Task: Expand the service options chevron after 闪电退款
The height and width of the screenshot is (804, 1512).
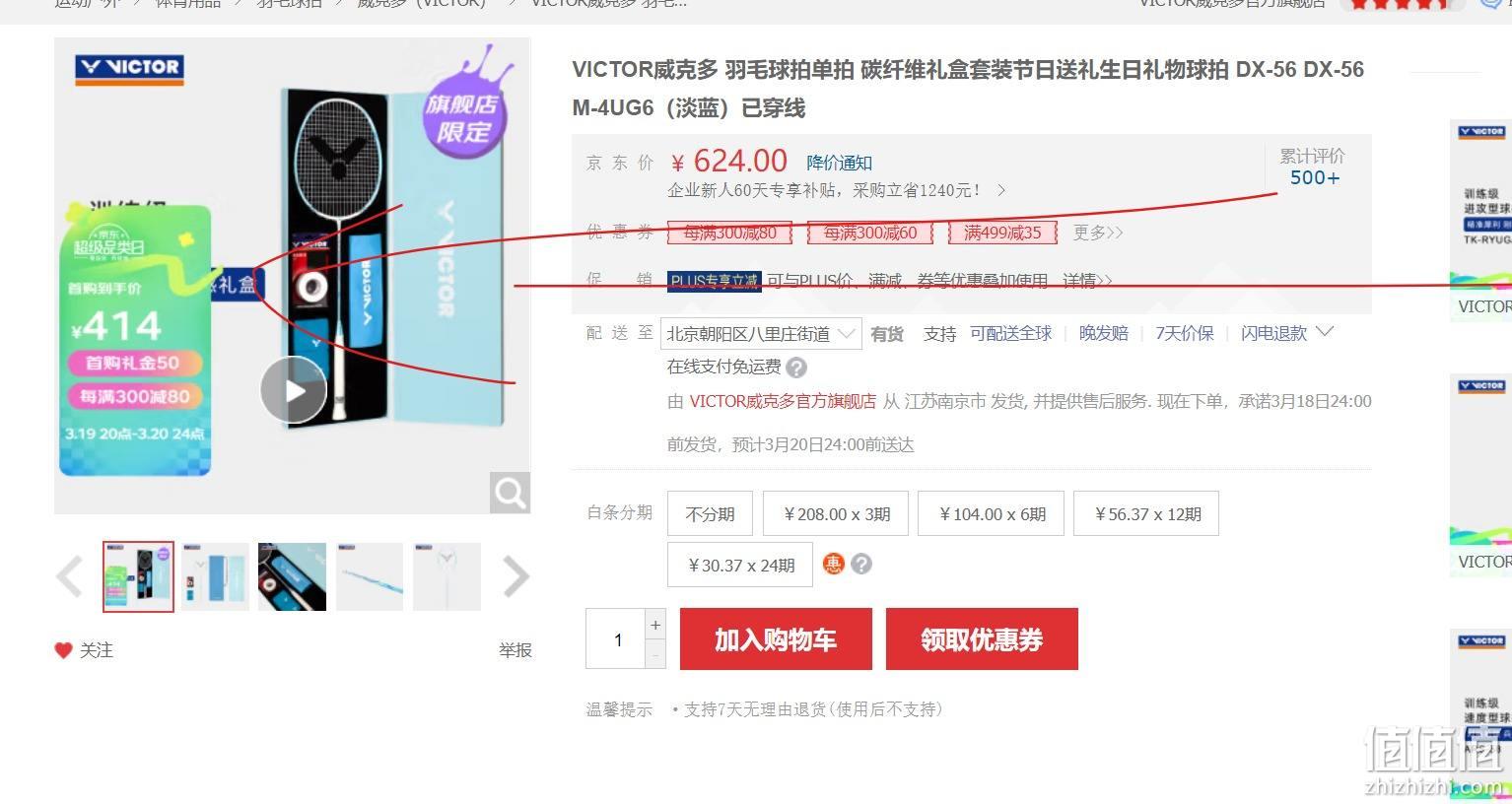Action: pyautogui.click(x=1325, y=332)
